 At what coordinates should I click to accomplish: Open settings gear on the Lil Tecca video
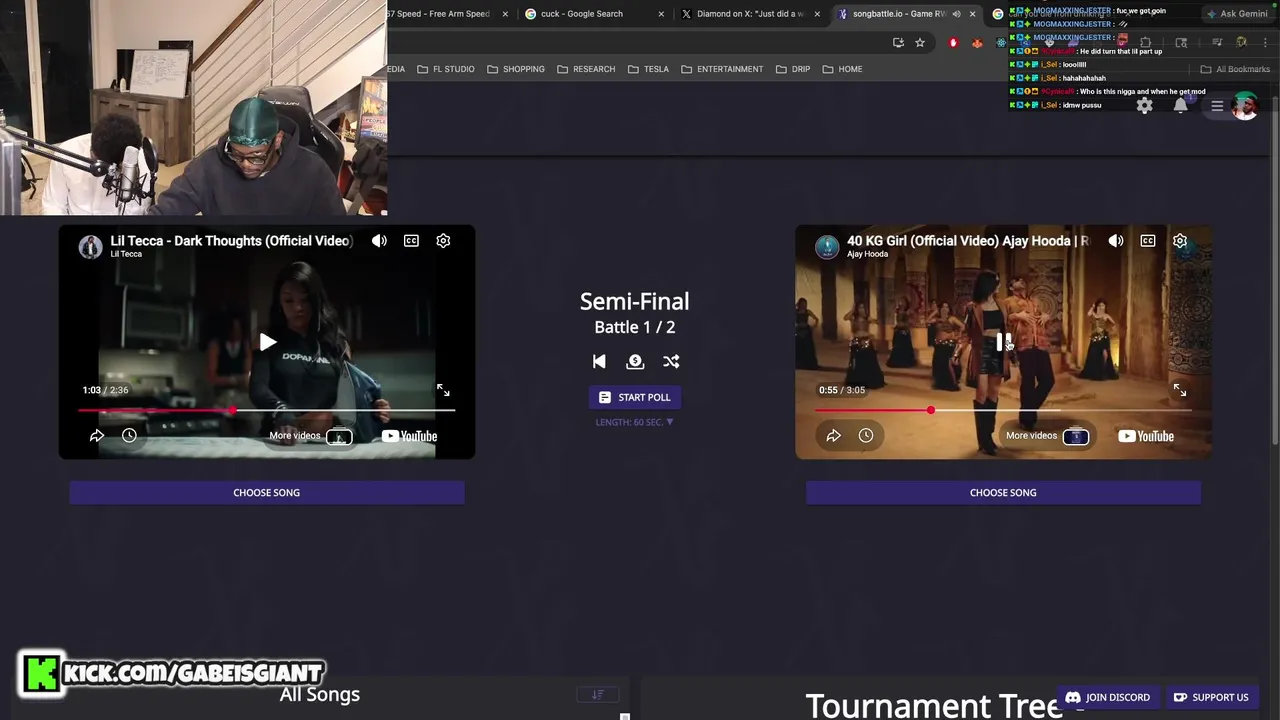coord(443,241)
